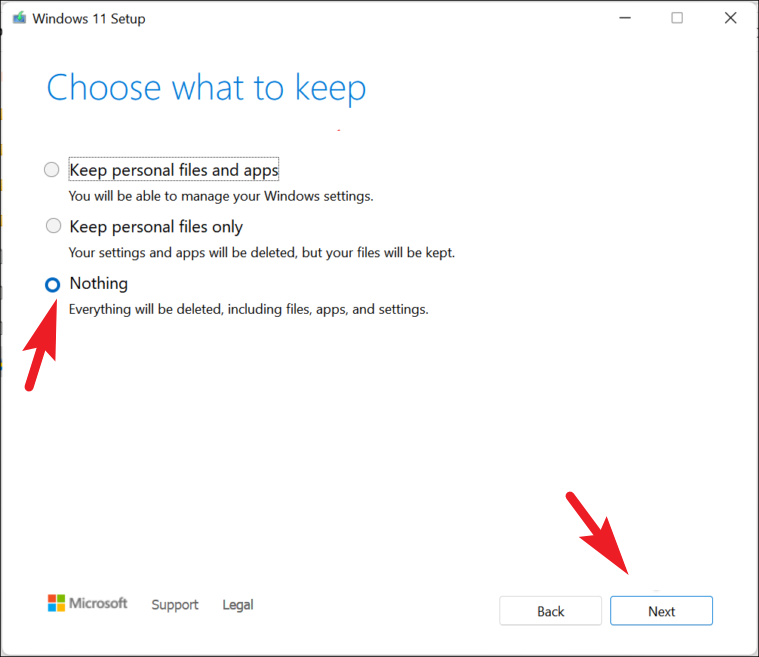759x657 pixels.
Task: Click 'You will be able to manage' text
Action: point(221,196)
